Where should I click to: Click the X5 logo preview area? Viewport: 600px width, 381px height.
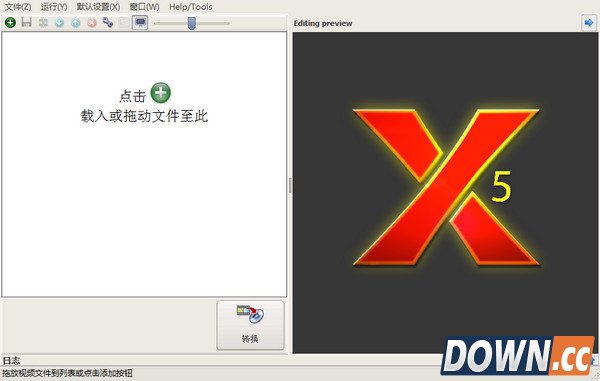pos(445,192)
